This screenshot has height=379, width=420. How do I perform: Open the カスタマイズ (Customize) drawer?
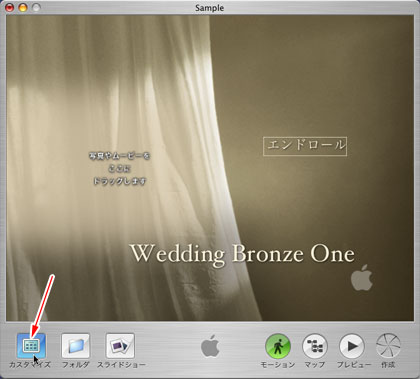tap(31, 346)
